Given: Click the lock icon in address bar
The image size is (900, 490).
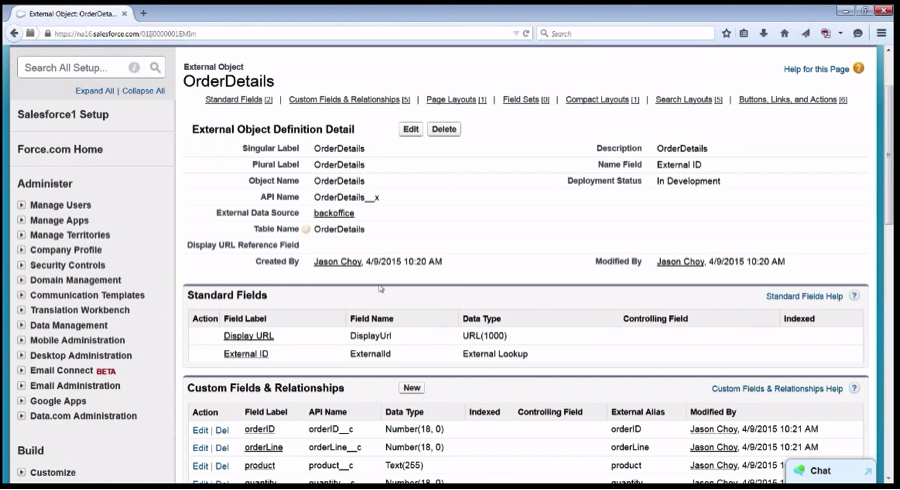Looking at the screenshot, I should pos(47,34).
